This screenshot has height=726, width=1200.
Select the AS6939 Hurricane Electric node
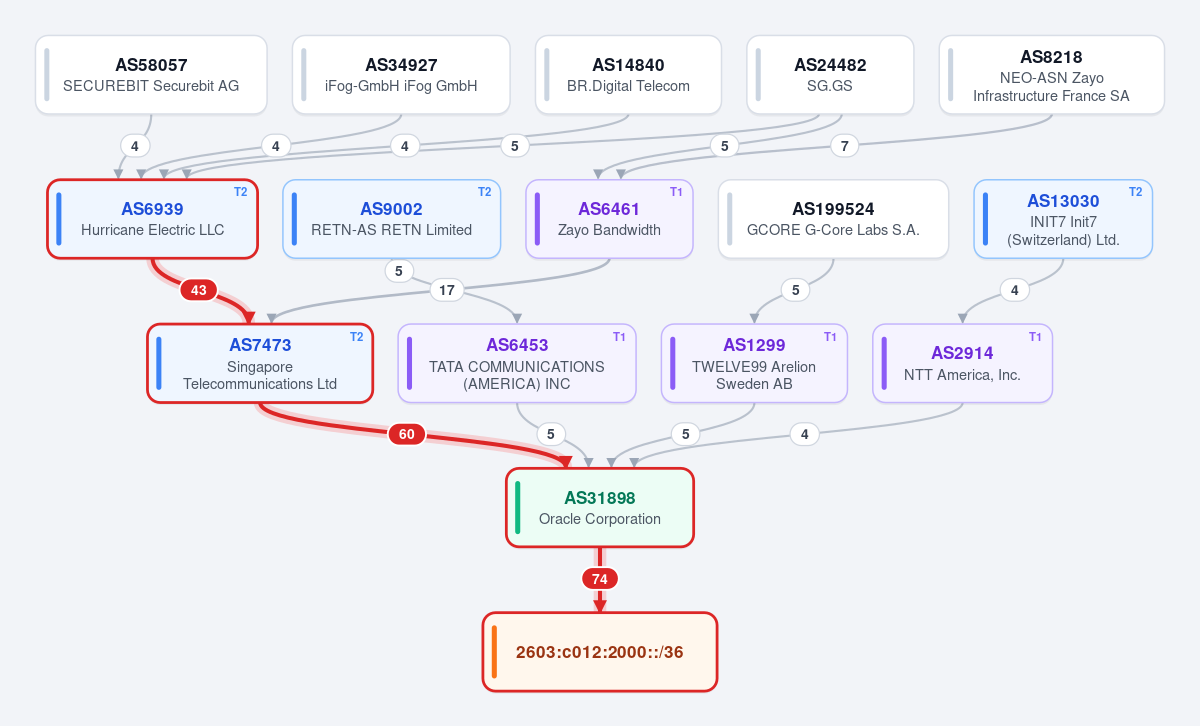(x=153, y=219)
